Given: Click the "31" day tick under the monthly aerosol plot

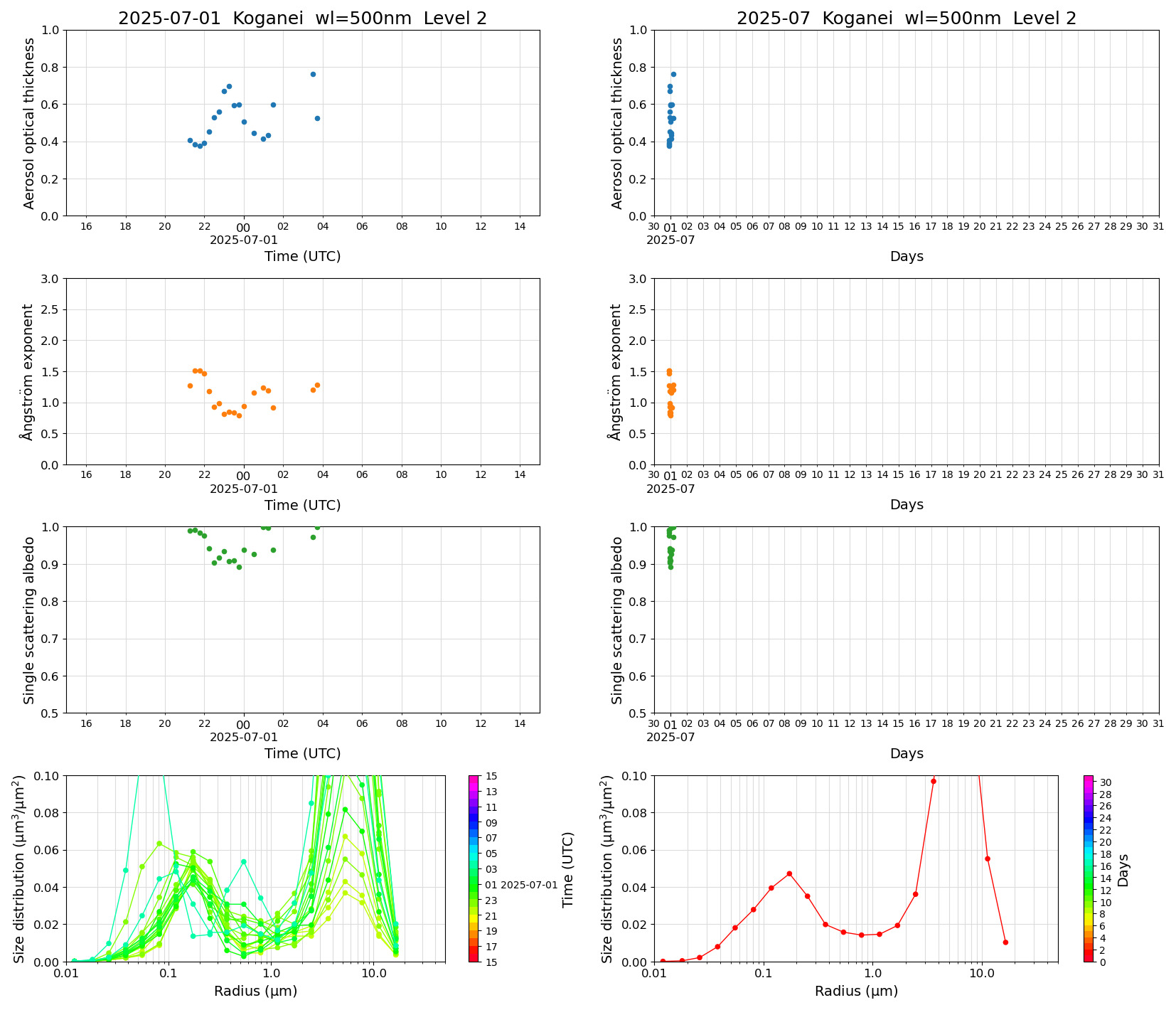Looking at the screenshot, I should [x=1158, y=226].
